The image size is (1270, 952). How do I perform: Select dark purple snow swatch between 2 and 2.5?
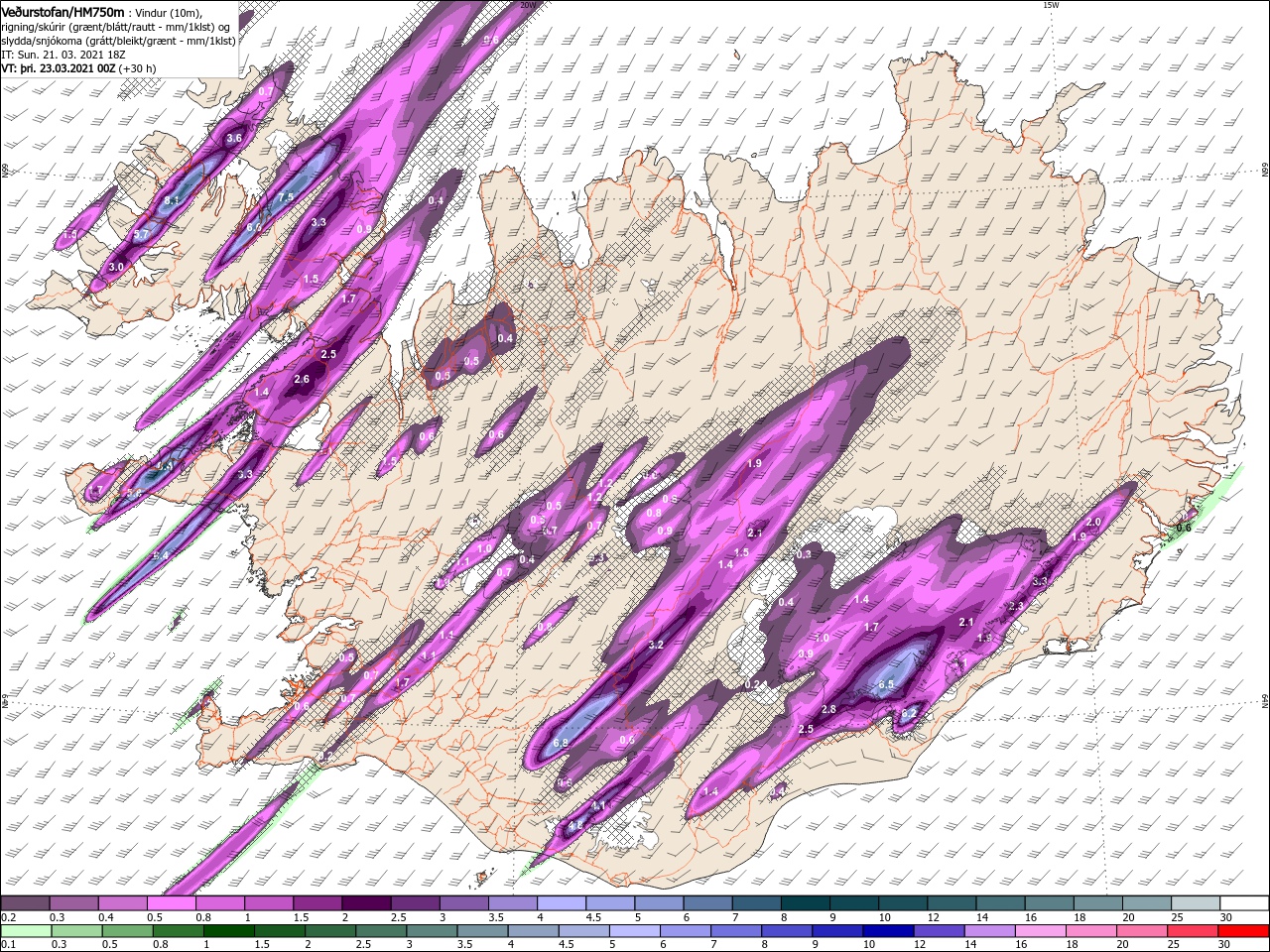pyautogui.click(x=366, y=902)
